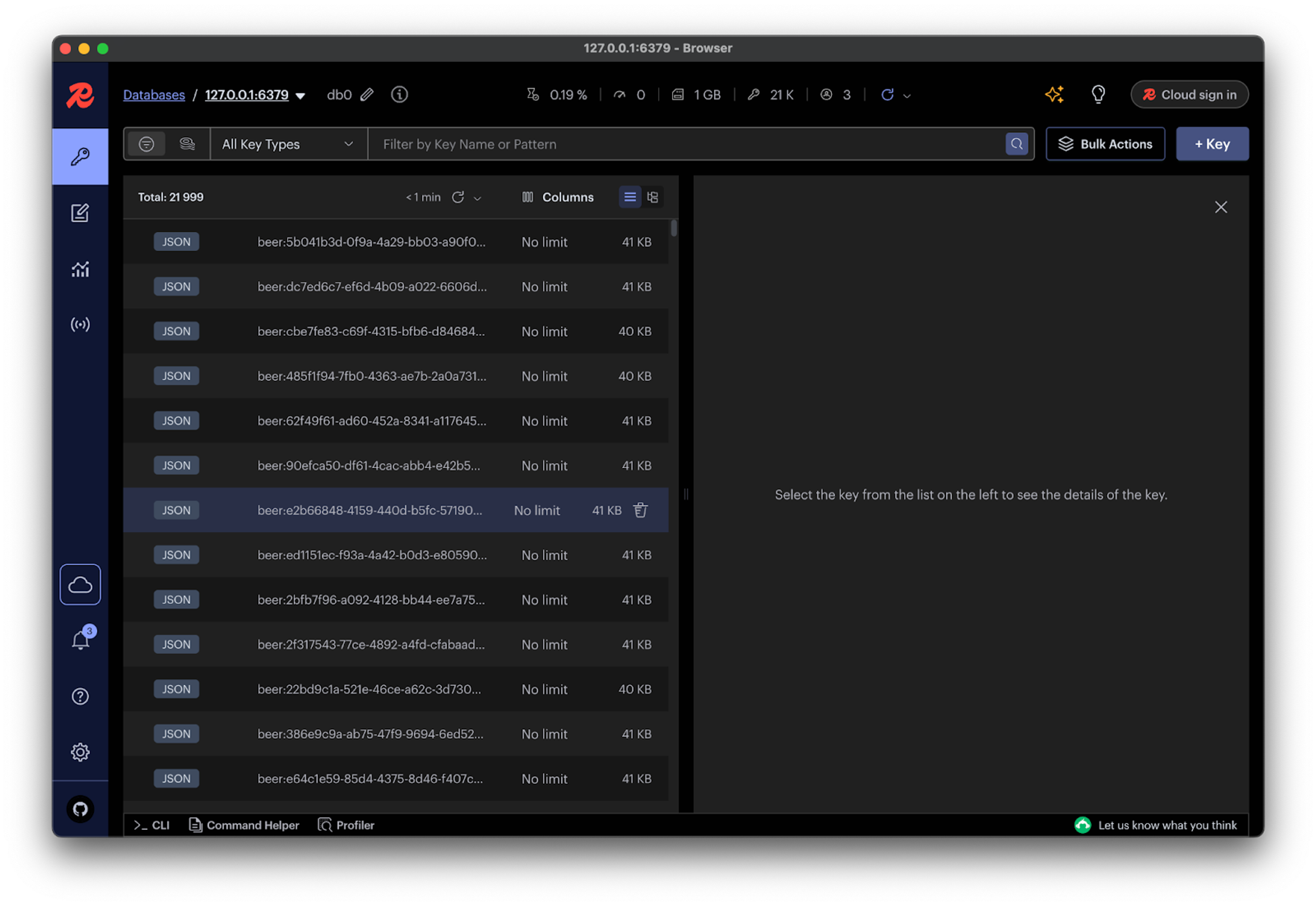Click the GitHub repository icon

tap(80, 808)
